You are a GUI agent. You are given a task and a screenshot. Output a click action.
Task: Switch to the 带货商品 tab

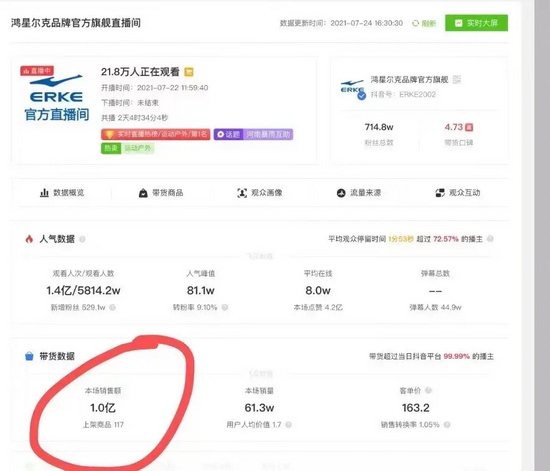click(x=161, y=193)
